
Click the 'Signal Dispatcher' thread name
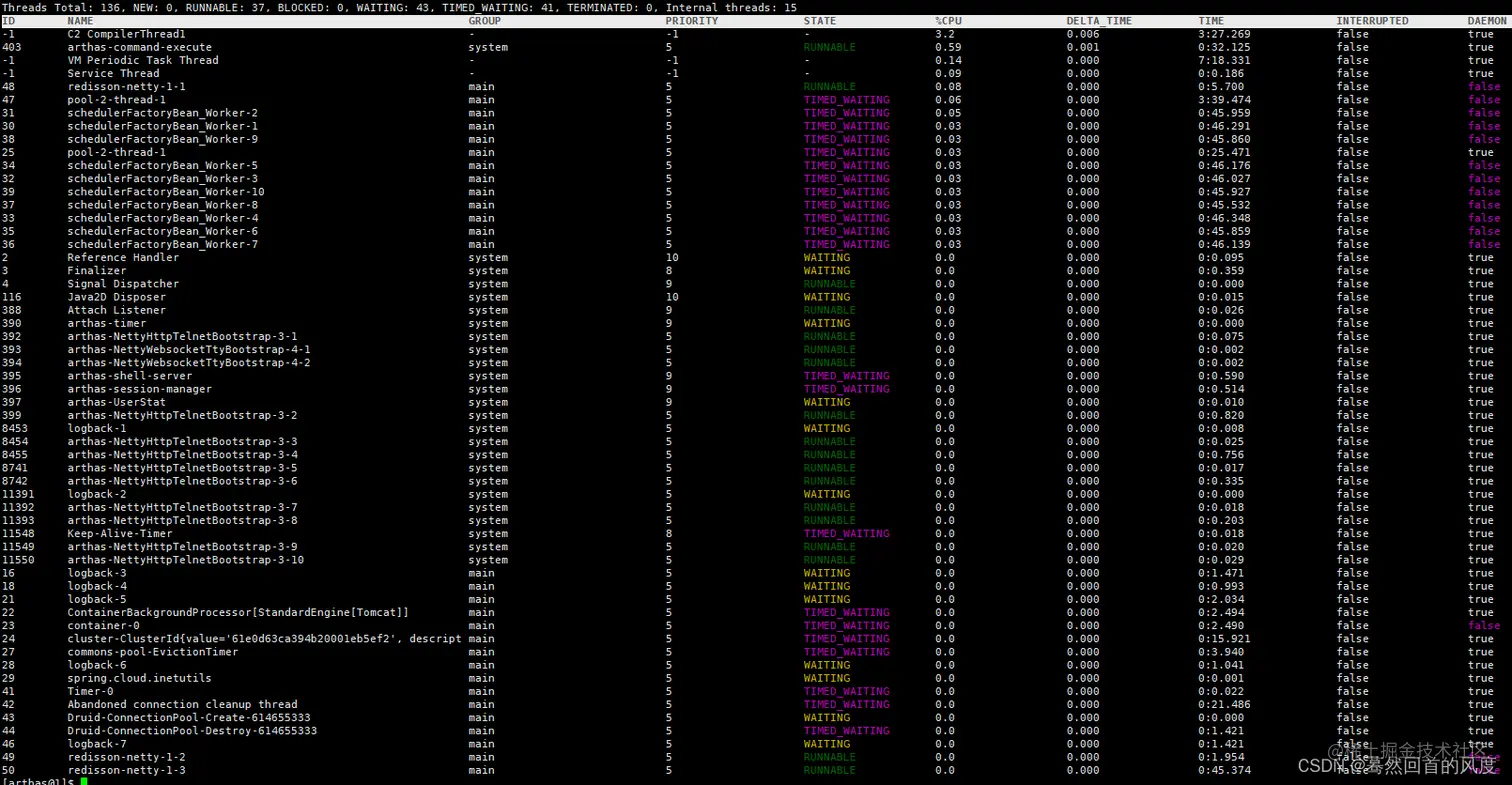pyautogui.click(x=123, y=284)
